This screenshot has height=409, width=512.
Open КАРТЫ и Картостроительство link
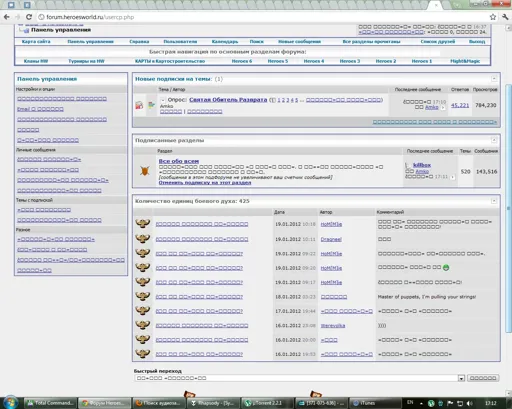(x=170, y=61)
